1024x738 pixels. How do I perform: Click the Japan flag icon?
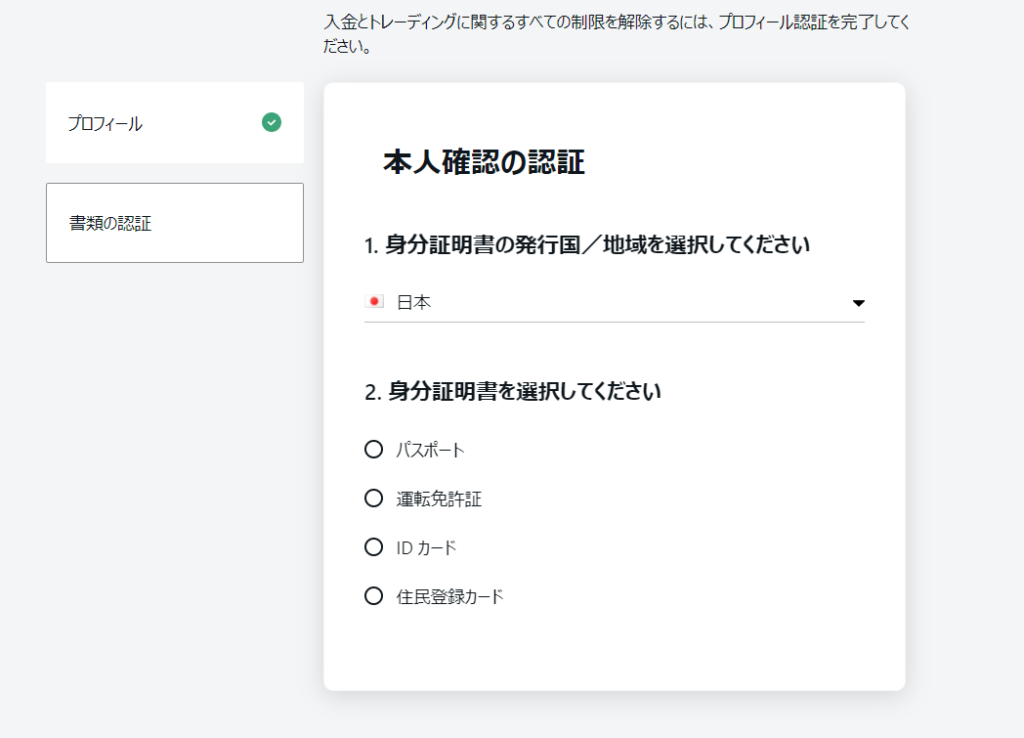(x=374, y=302)
